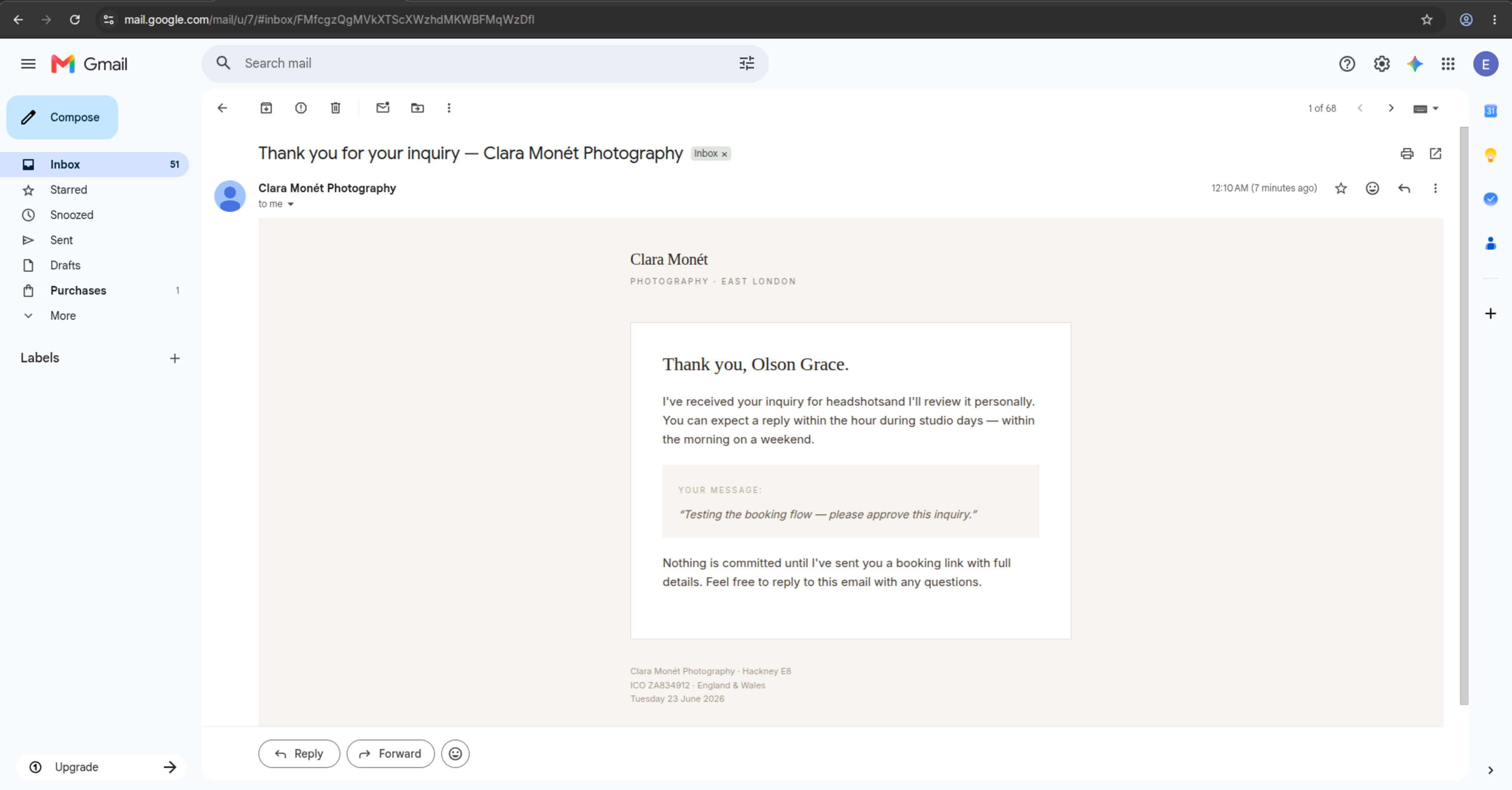Get add-ons plus icon
The width and height of the screenshot is (1512, 790).
point(1491,313)
